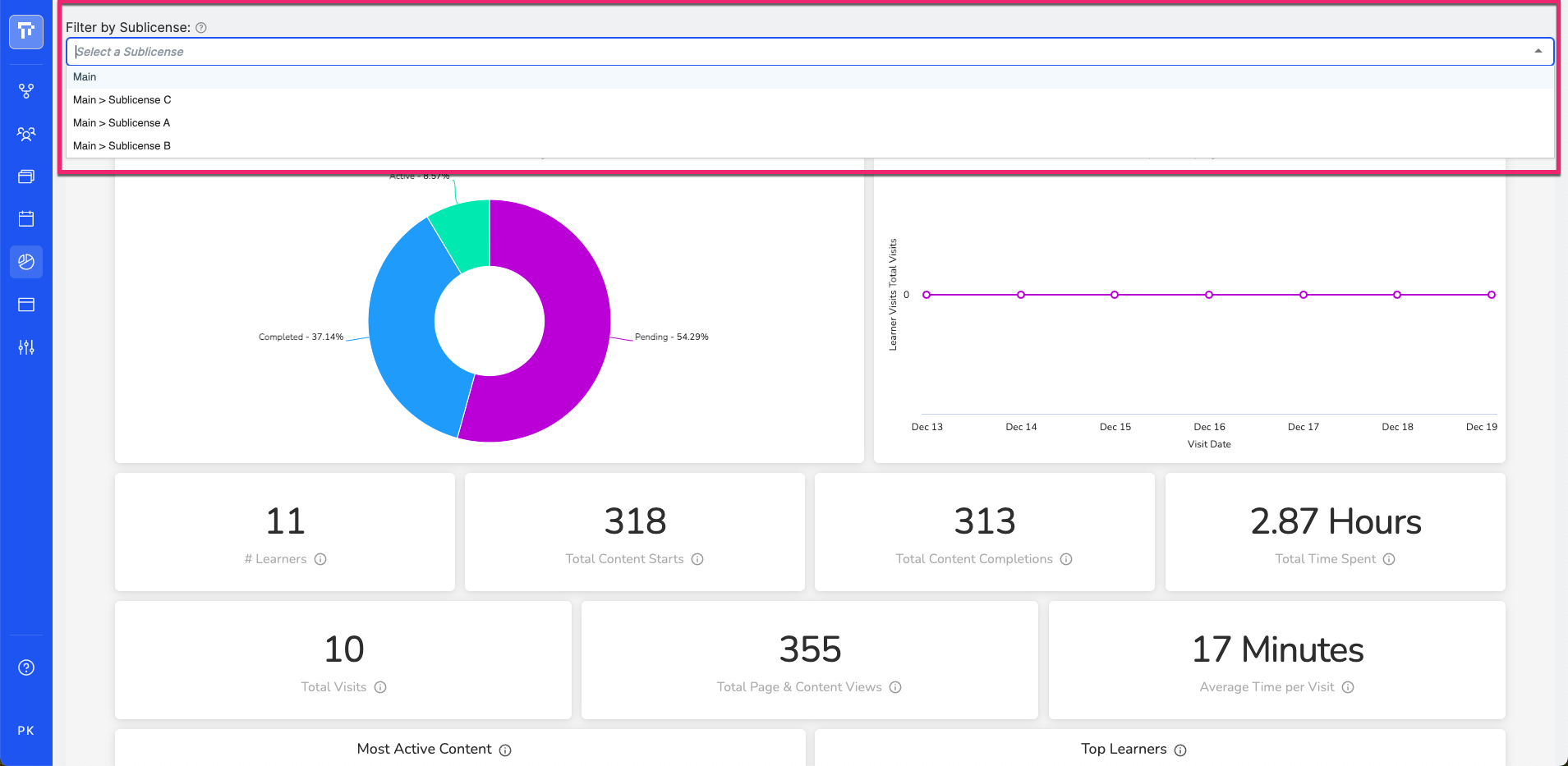Click the Select a Sublicense input field
This screenshot has height=766, width=1568.
point(810,52)
